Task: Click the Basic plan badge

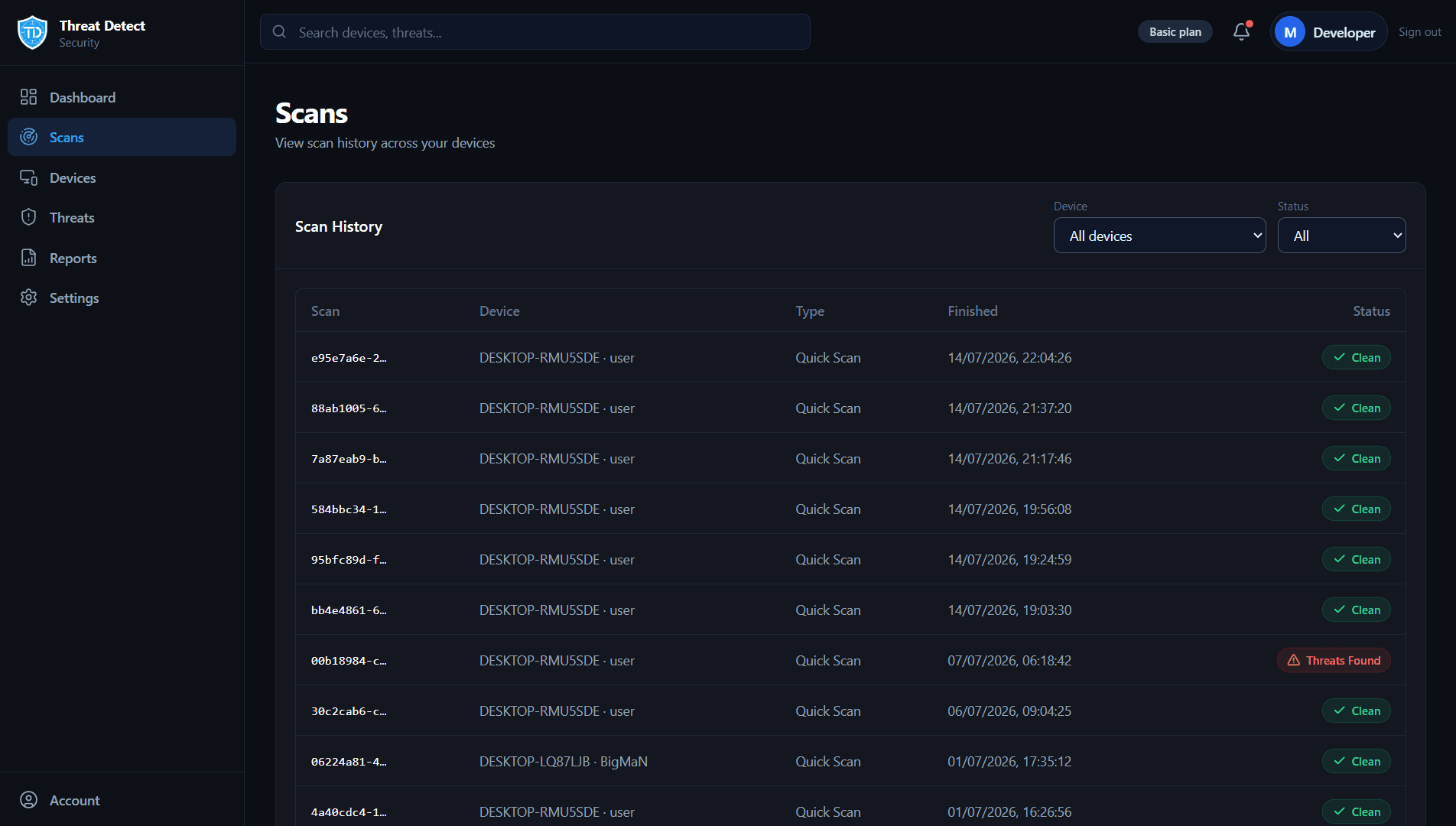Action: (x=1175, y=32)
